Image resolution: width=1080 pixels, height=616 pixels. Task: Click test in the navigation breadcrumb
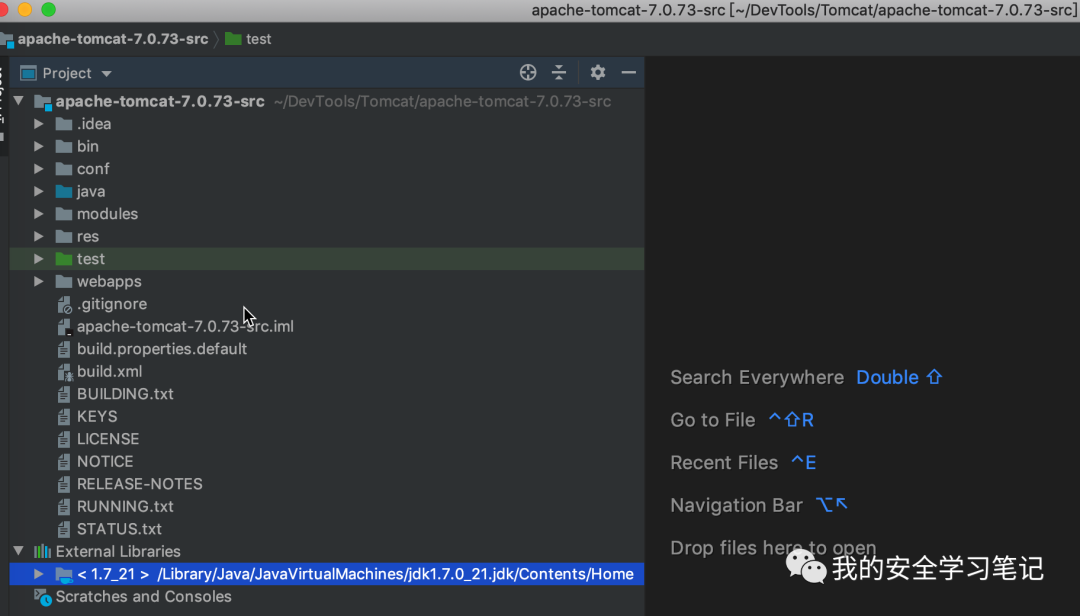259,39
